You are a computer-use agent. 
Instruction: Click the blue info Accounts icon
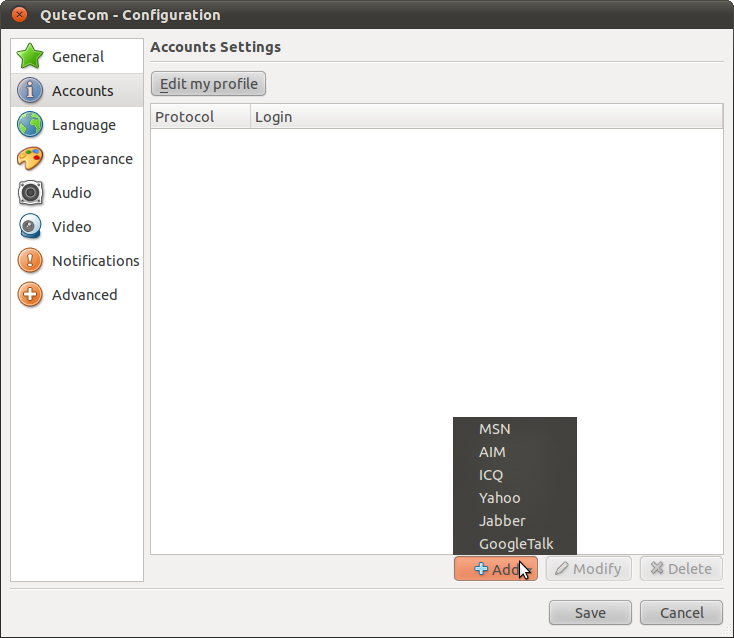[x=31, y=91]
